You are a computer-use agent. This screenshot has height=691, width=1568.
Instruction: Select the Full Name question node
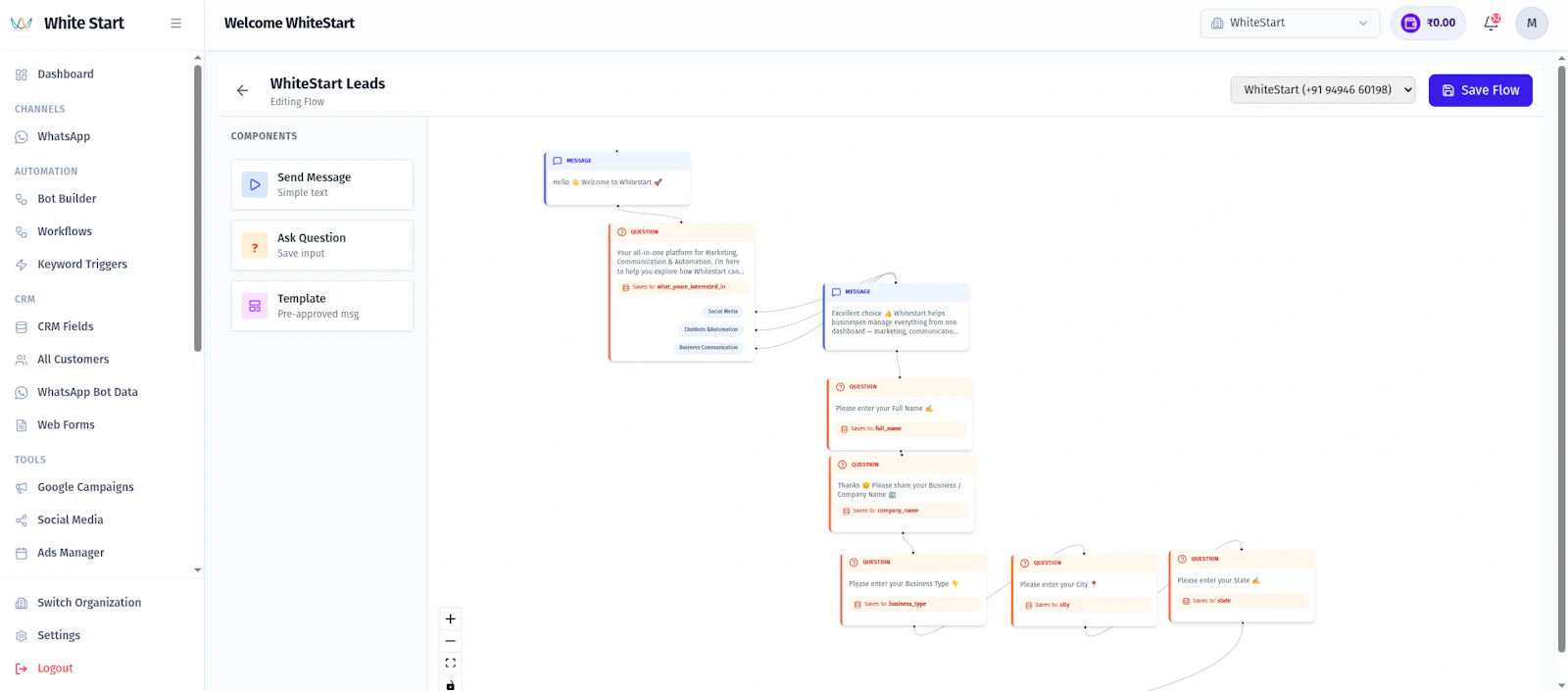(901, 415)
